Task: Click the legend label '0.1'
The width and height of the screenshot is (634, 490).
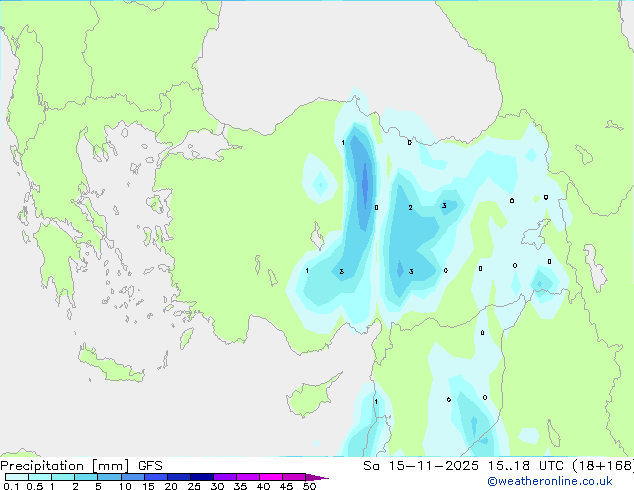Action: pyautogui.click(x=11, y=486)
